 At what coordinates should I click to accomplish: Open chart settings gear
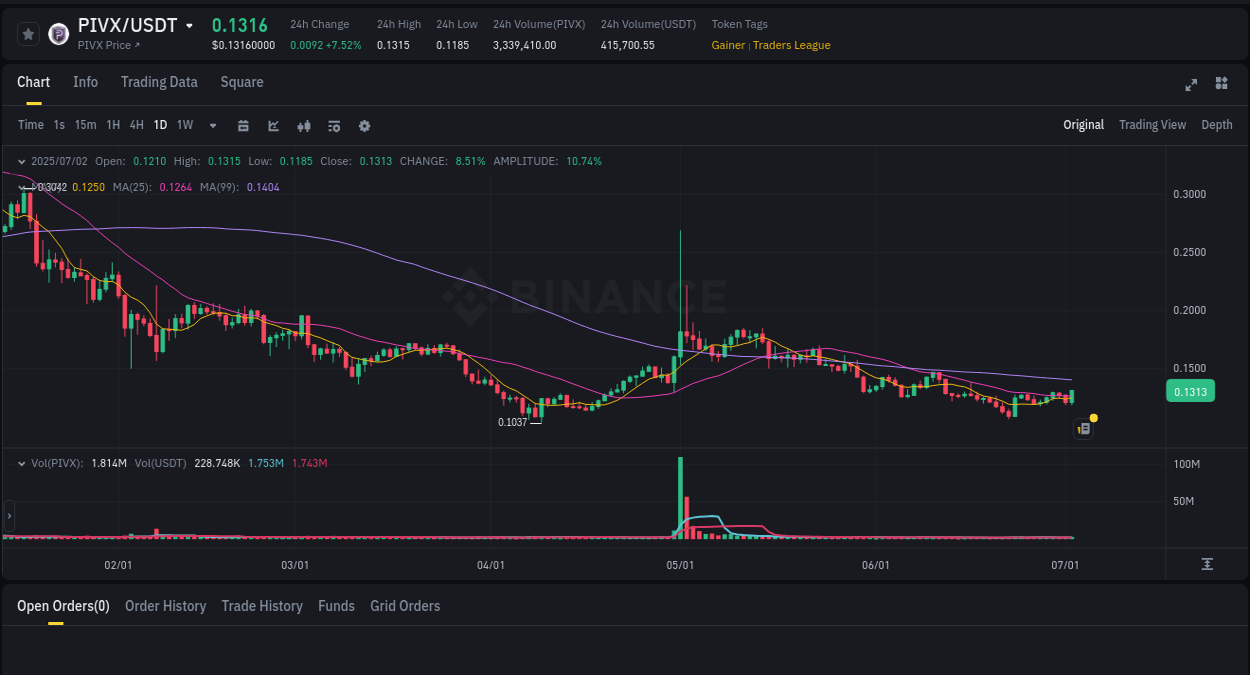(x=364, y=125)
